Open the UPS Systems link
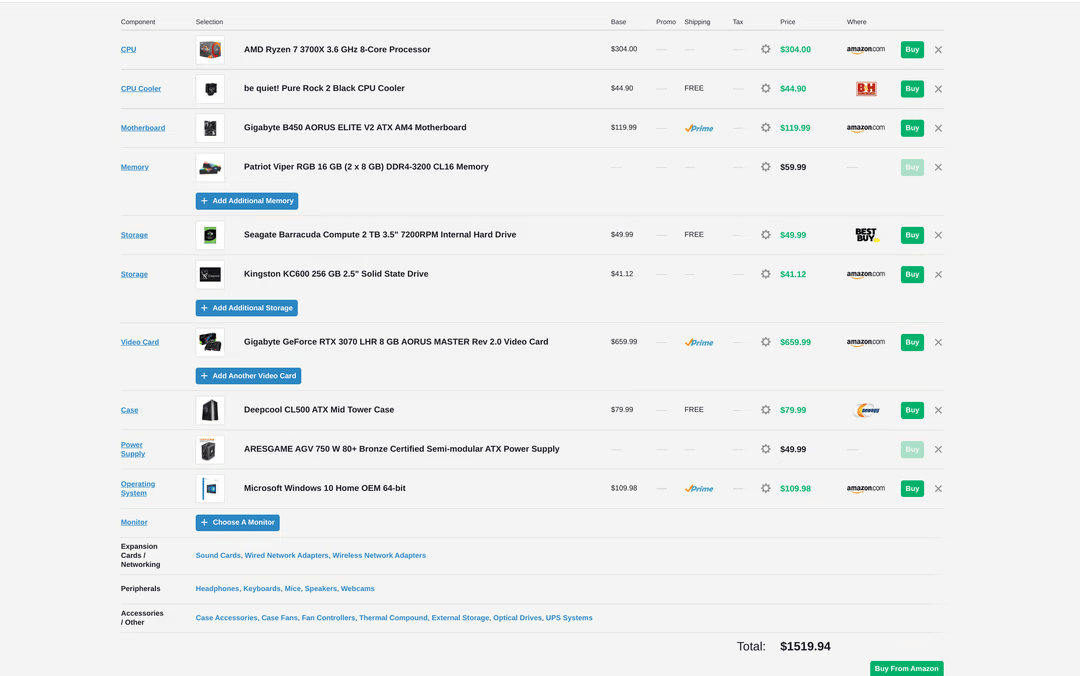 pos(569,618)
